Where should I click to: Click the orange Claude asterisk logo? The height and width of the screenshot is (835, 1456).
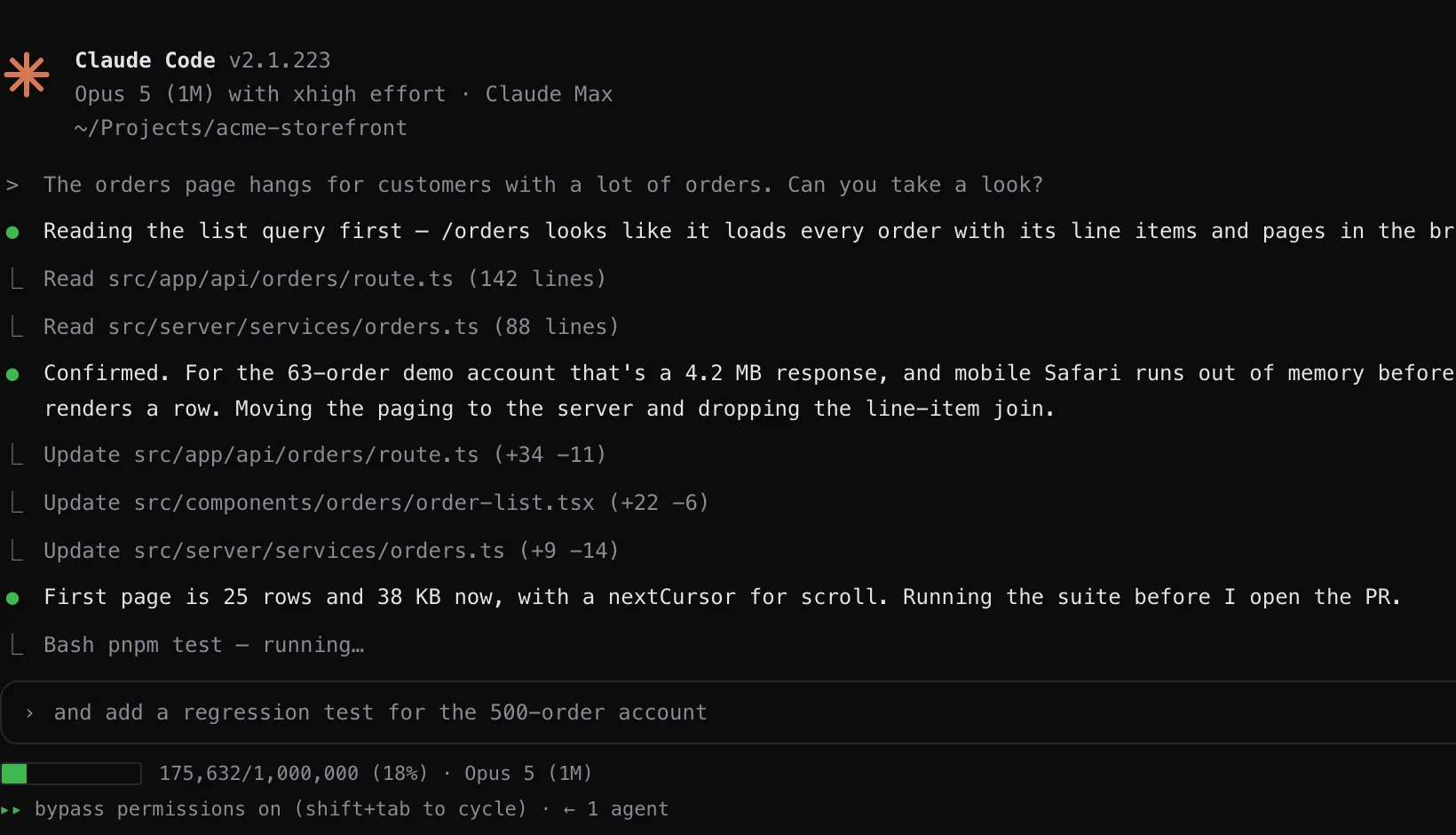(x=27, y=75)
